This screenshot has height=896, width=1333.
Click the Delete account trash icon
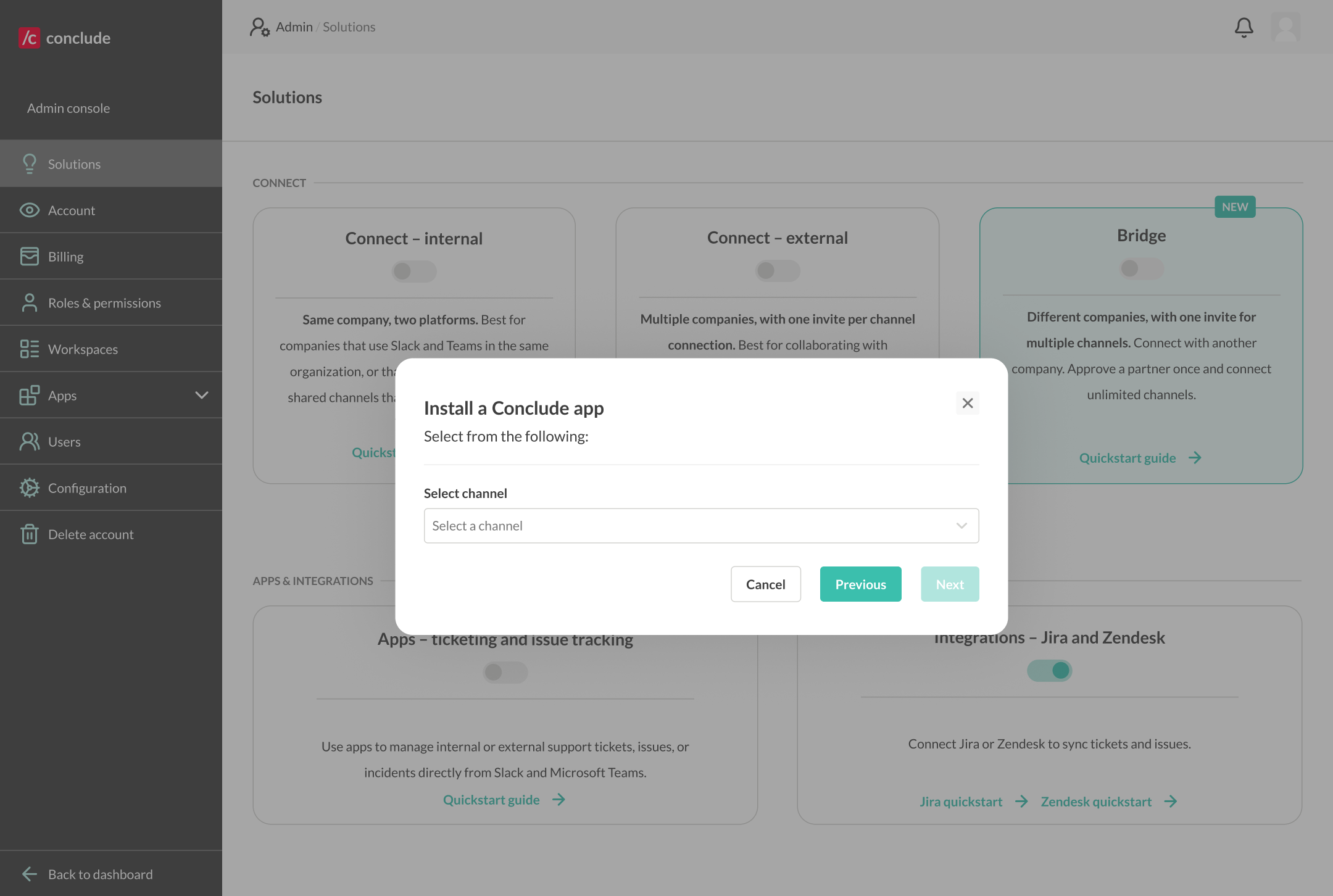click(29, 534)
